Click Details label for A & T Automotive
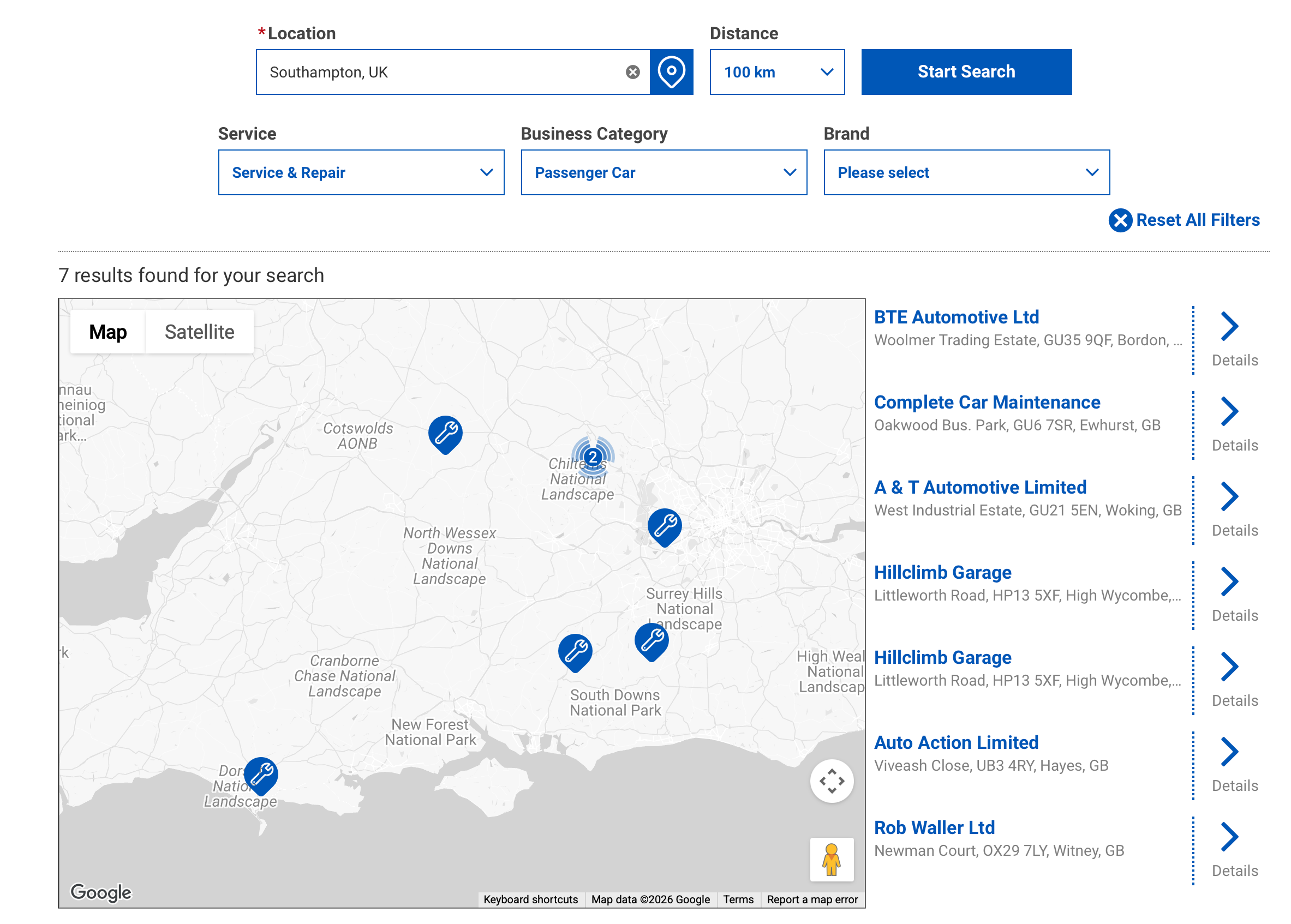The width and height of the screenshot is (1291, 924). pos(1235,531)
